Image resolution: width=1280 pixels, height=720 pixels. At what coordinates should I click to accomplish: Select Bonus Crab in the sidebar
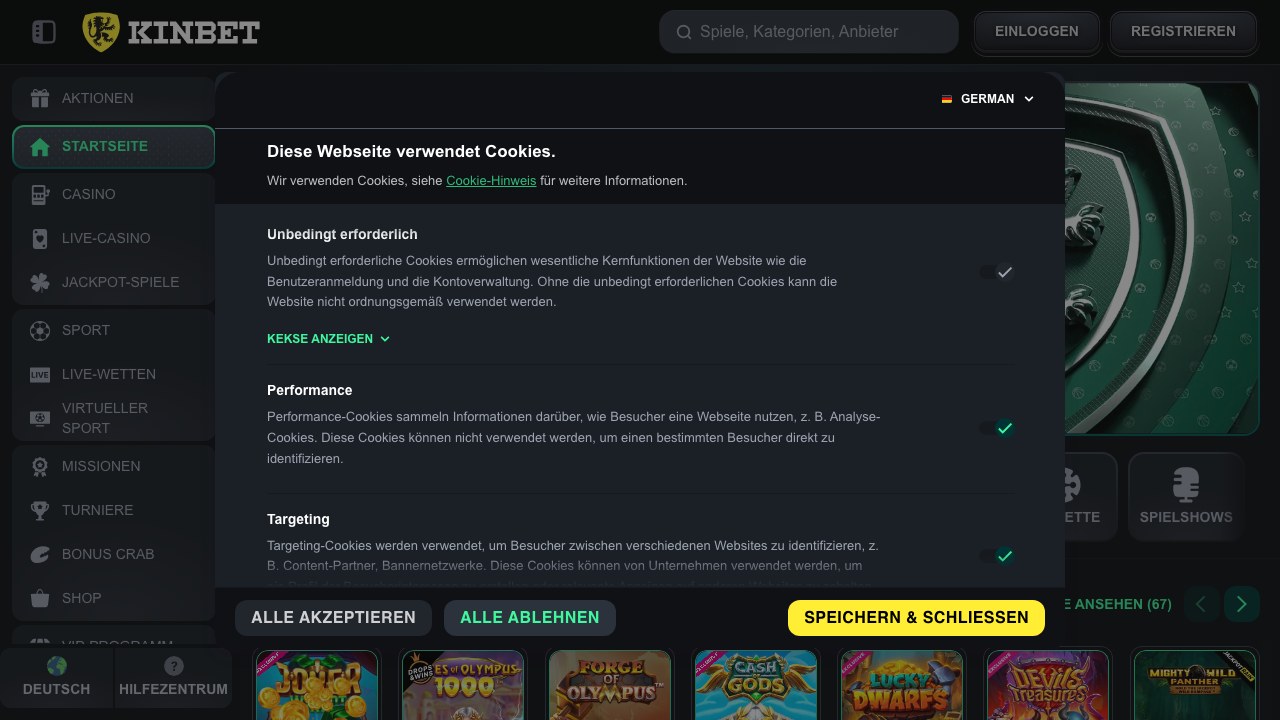(114, 554)
